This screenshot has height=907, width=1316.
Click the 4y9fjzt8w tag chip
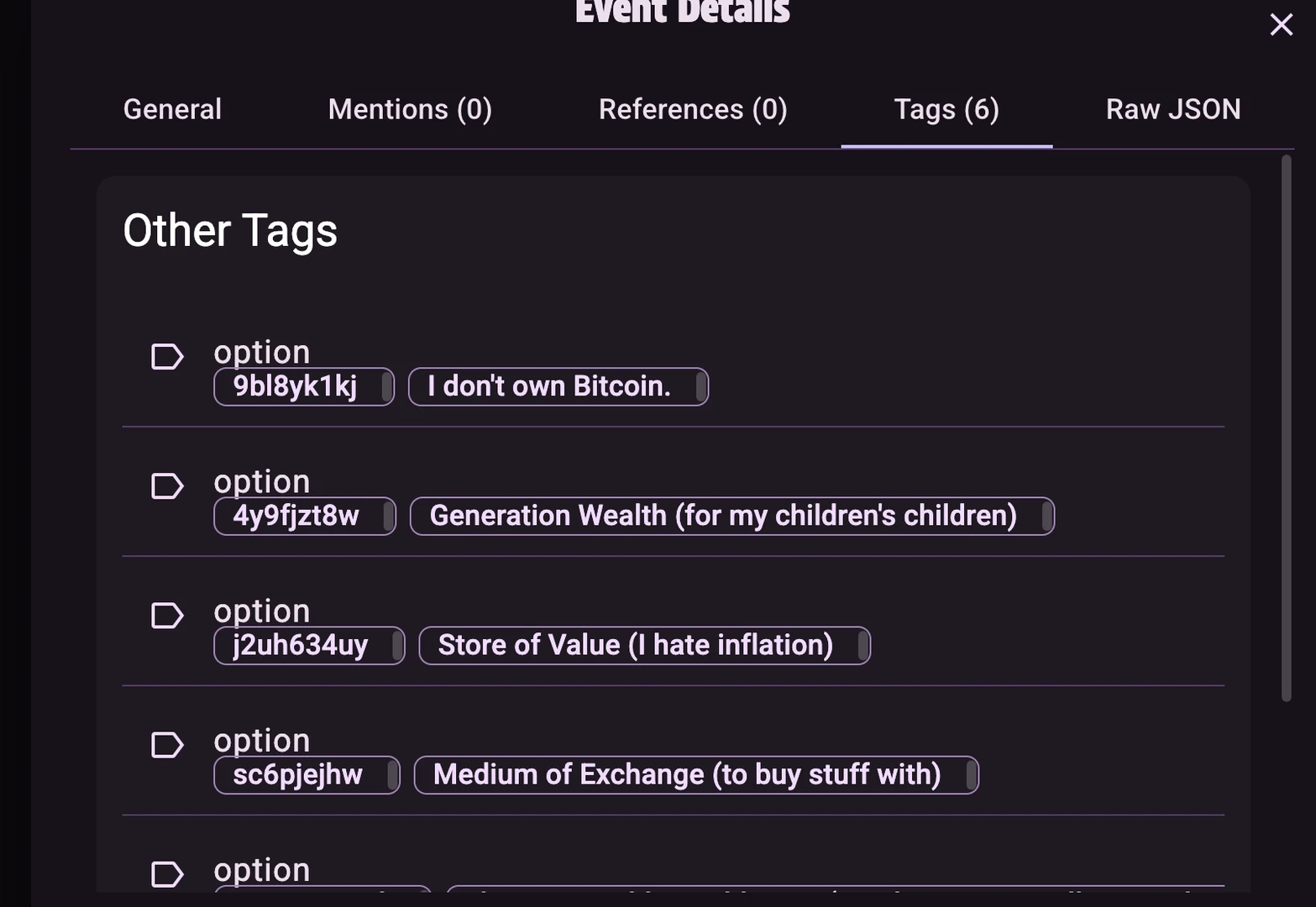point(296,516)
